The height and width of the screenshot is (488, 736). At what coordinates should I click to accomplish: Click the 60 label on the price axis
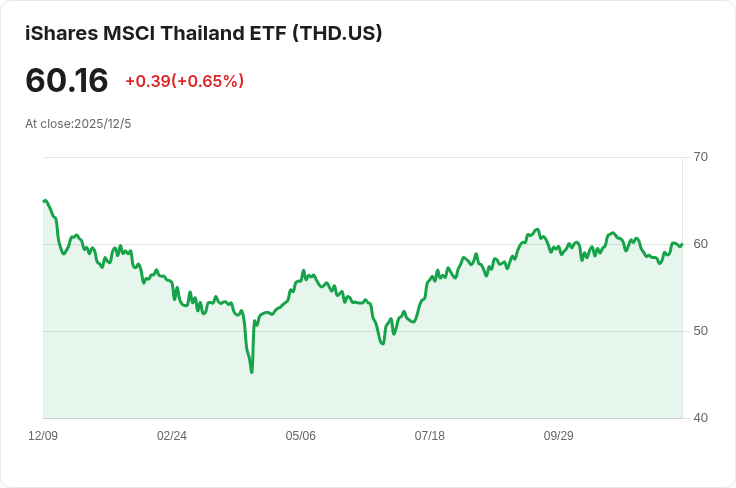701,244
